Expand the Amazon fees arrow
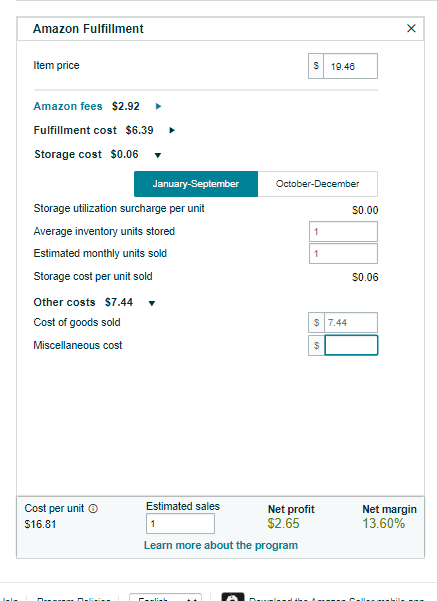 [158, 106]
